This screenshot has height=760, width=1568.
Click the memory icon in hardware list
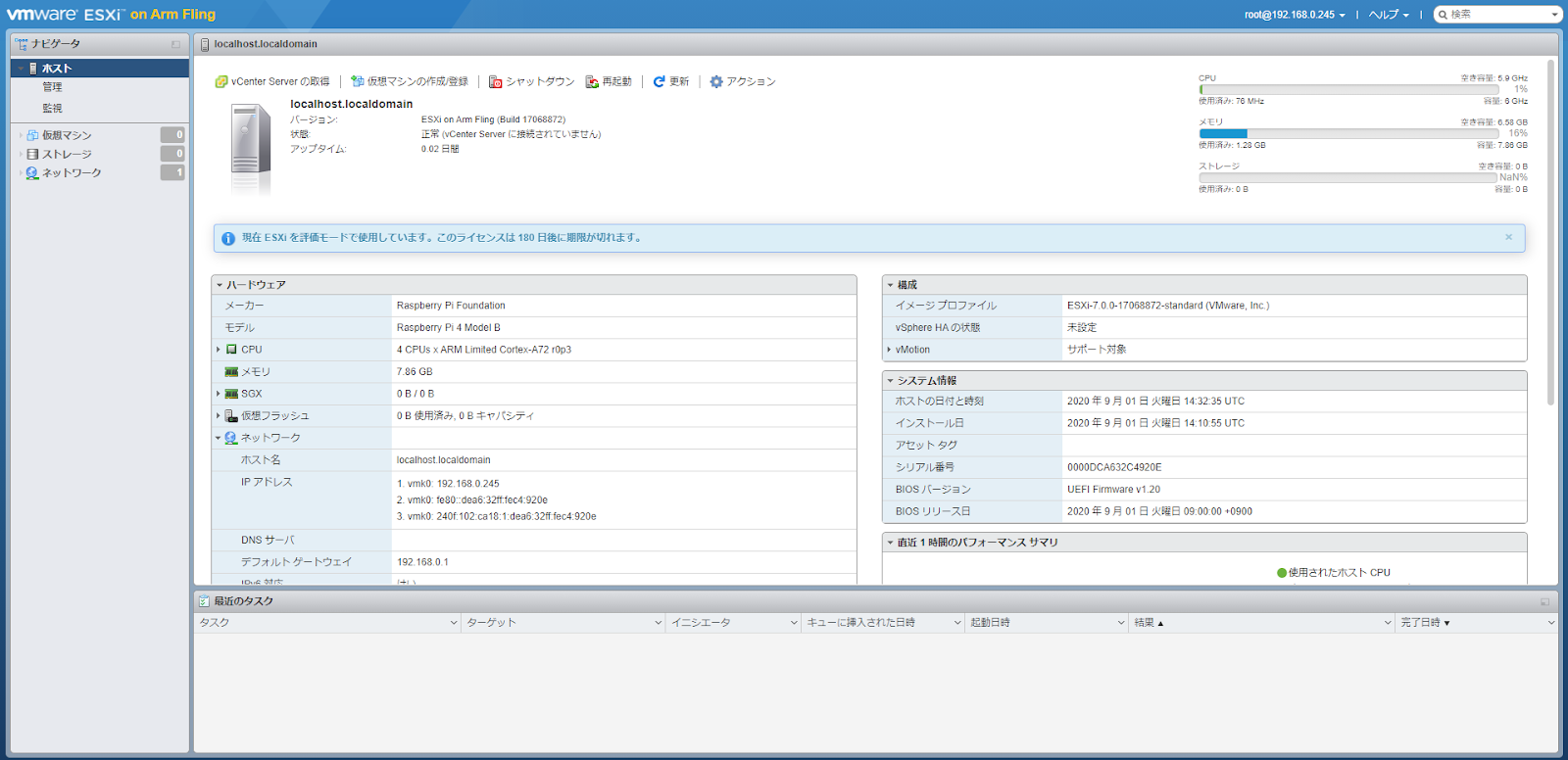231,372
